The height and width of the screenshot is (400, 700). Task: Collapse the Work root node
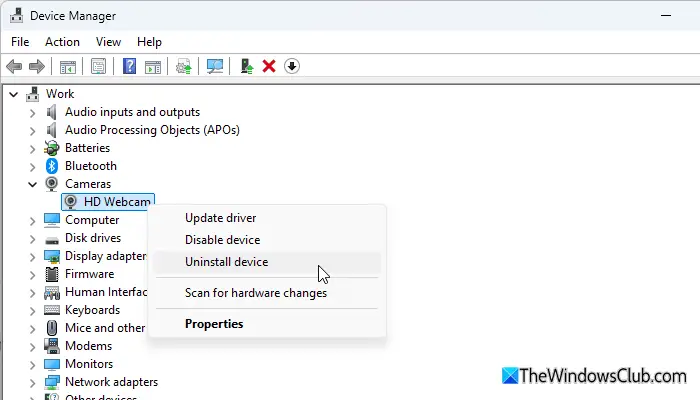click(x=14, y=94)
